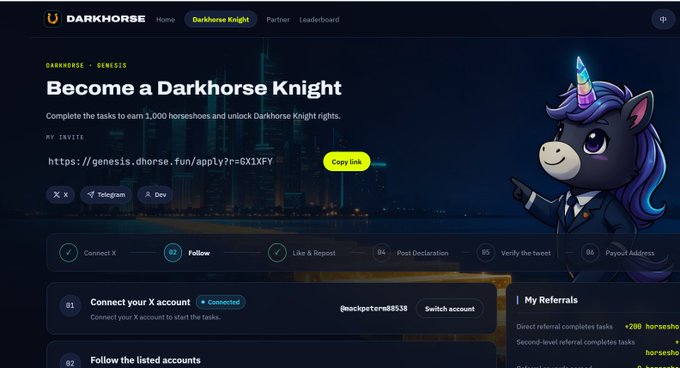Click the Connected status badge
Viewport: 680px width, 368px height.
click(x=221, y=302)
